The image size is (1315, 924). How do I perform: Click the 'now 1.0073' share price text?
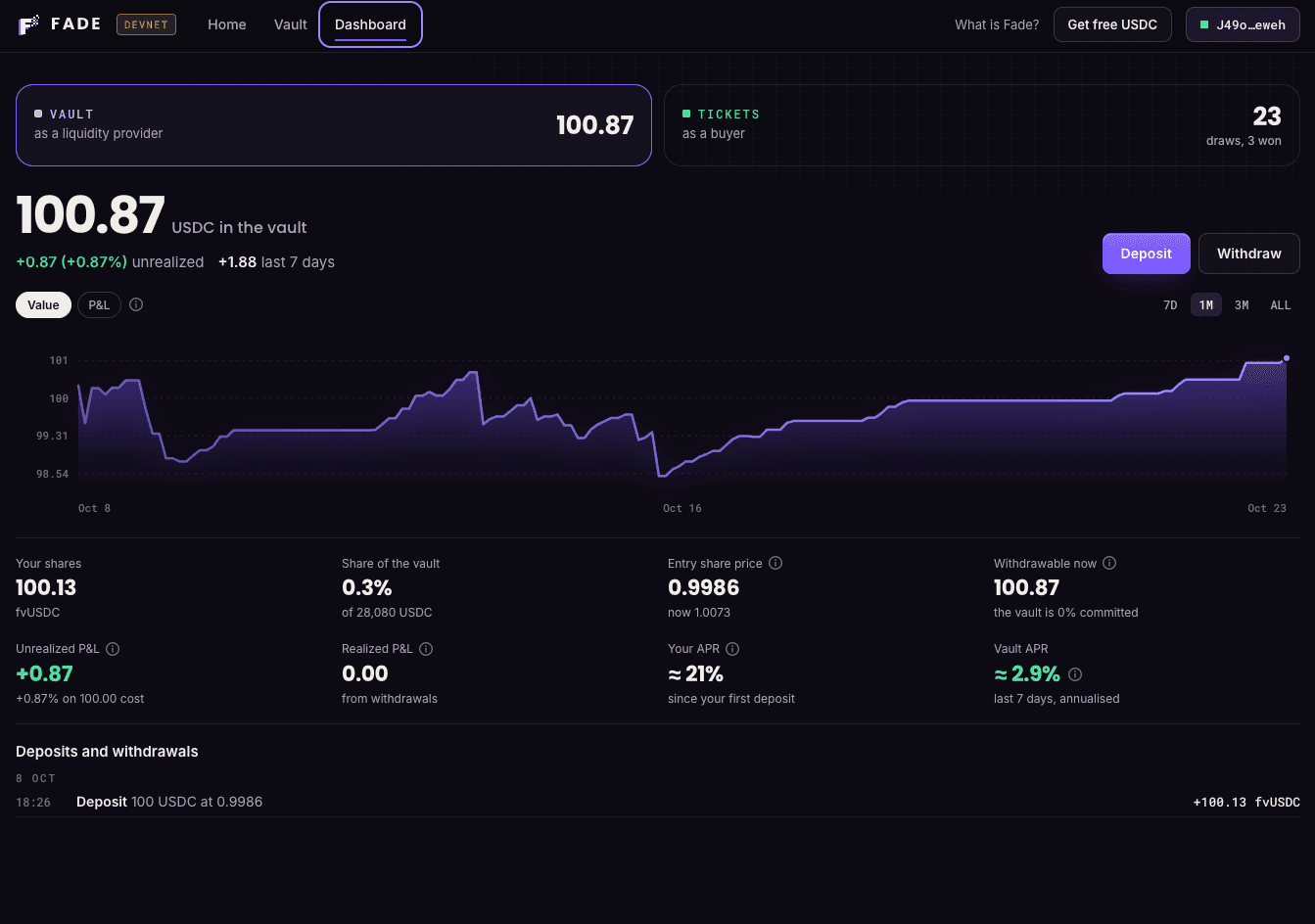click(x=699, y=613)
